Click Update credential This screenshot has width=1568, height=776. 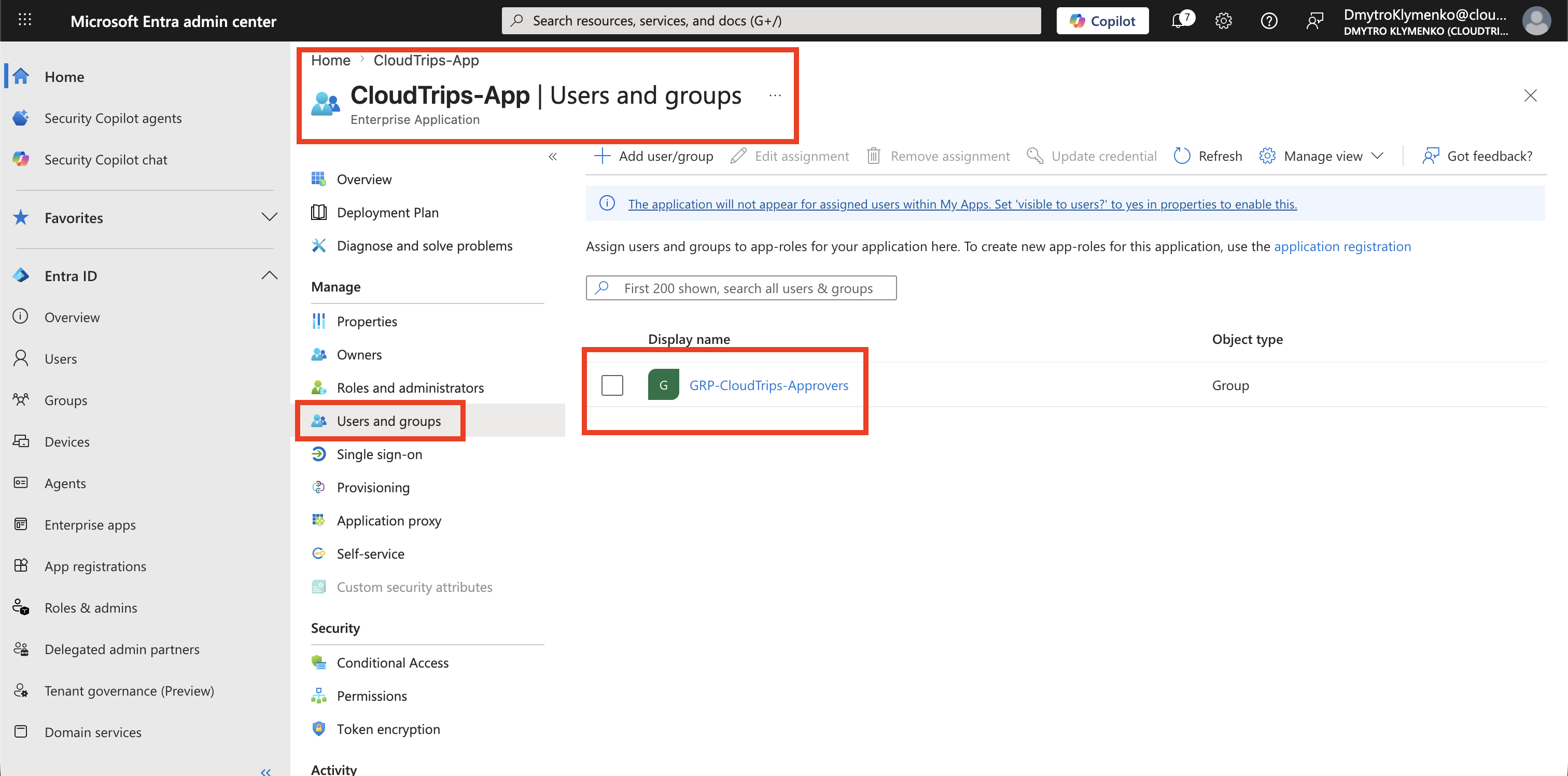click(1091, 156)
